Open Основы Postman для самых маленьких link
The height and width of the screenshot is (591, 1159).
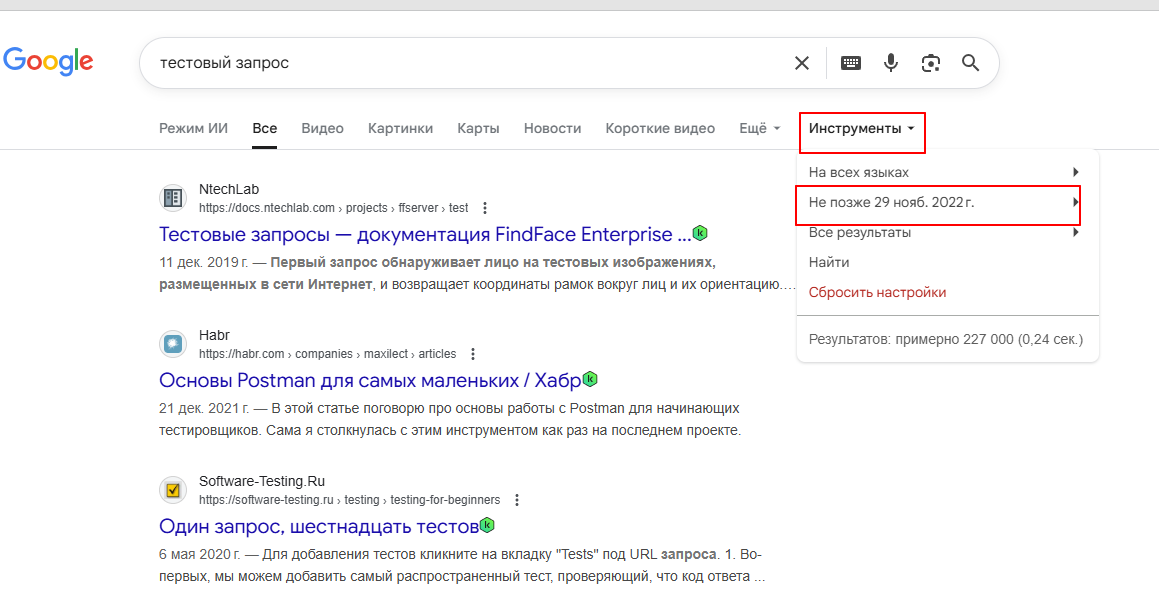click(369, 380)
